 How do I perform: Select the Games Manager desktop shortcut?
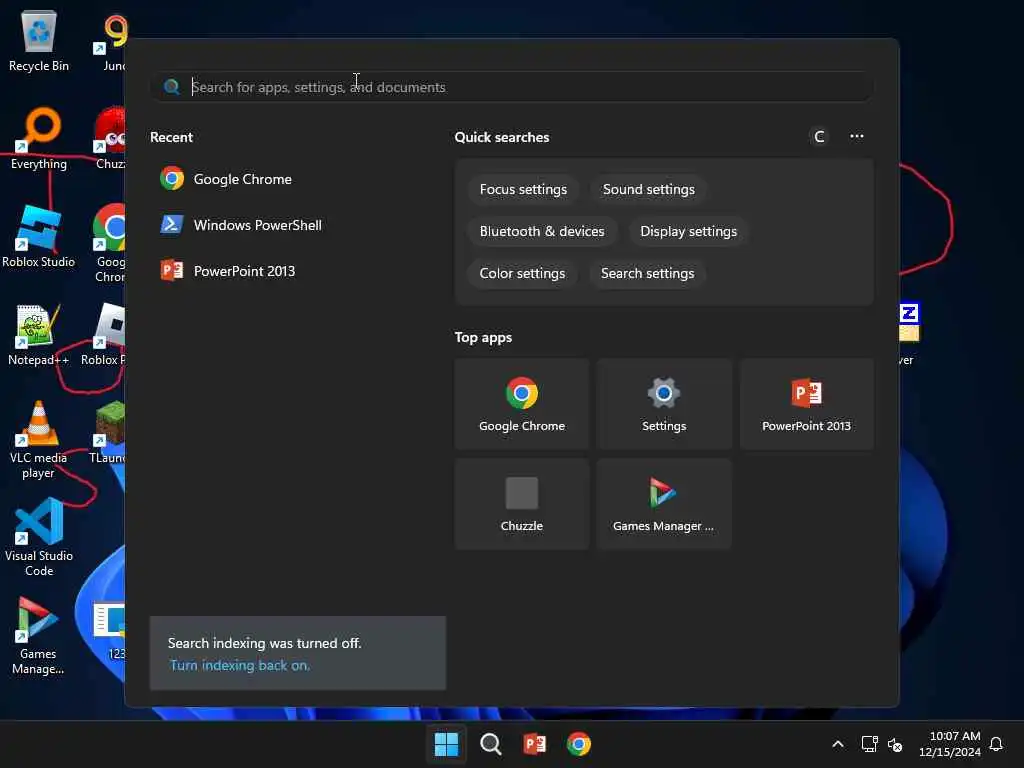click(39, 635)
